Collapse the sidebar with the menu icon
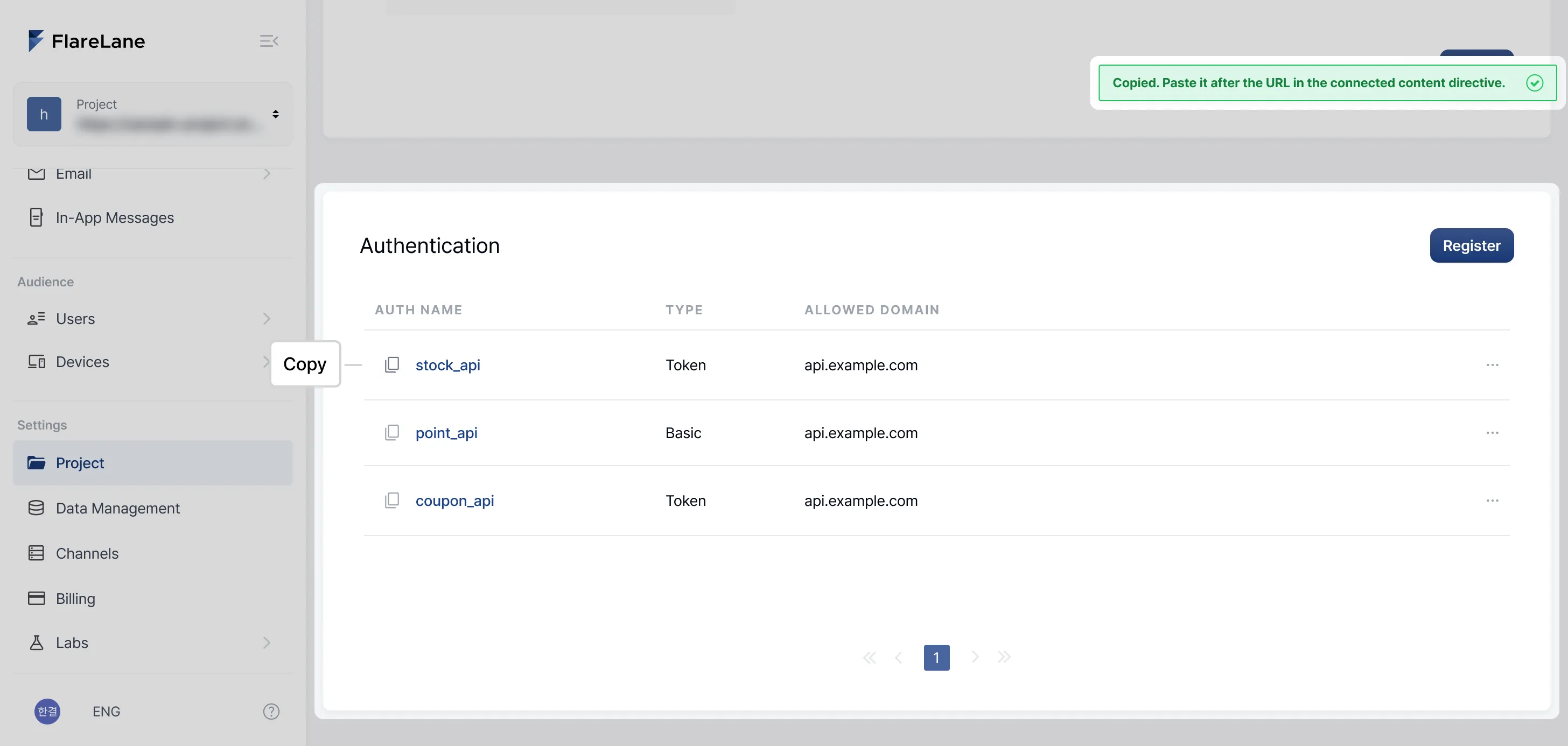Screen dimensions: 1568x746 pyautogui.click(x=269, y=41)
